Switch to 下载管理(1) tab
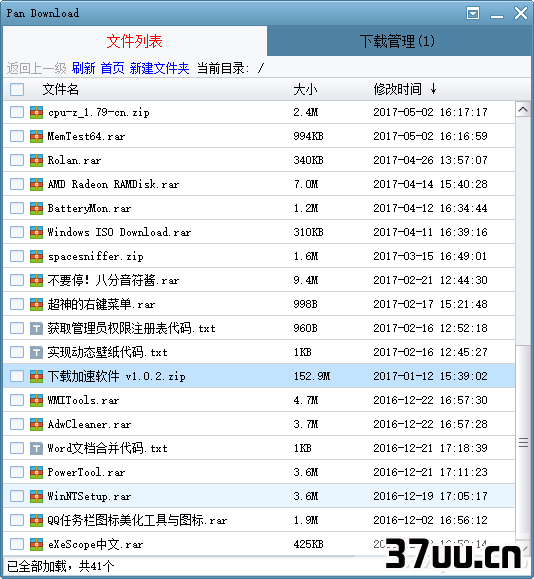The width and height of the screenshot is (534, 579). tap(397, 41)
